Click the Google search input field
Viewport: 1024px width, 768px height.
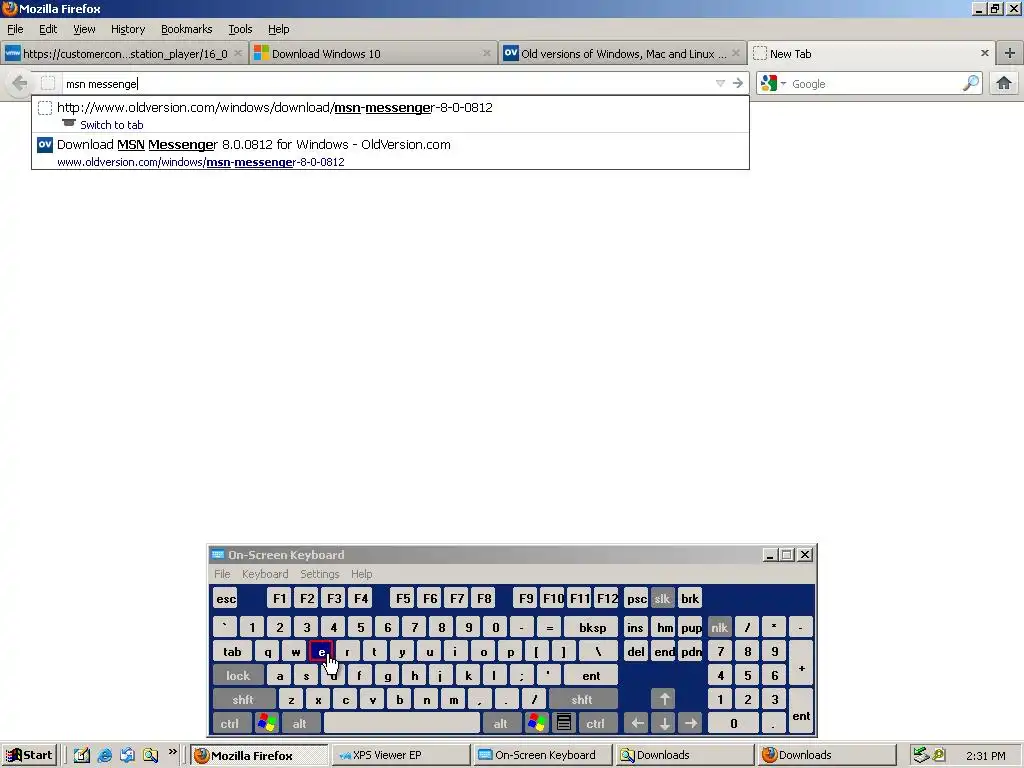tap(875, 84)
